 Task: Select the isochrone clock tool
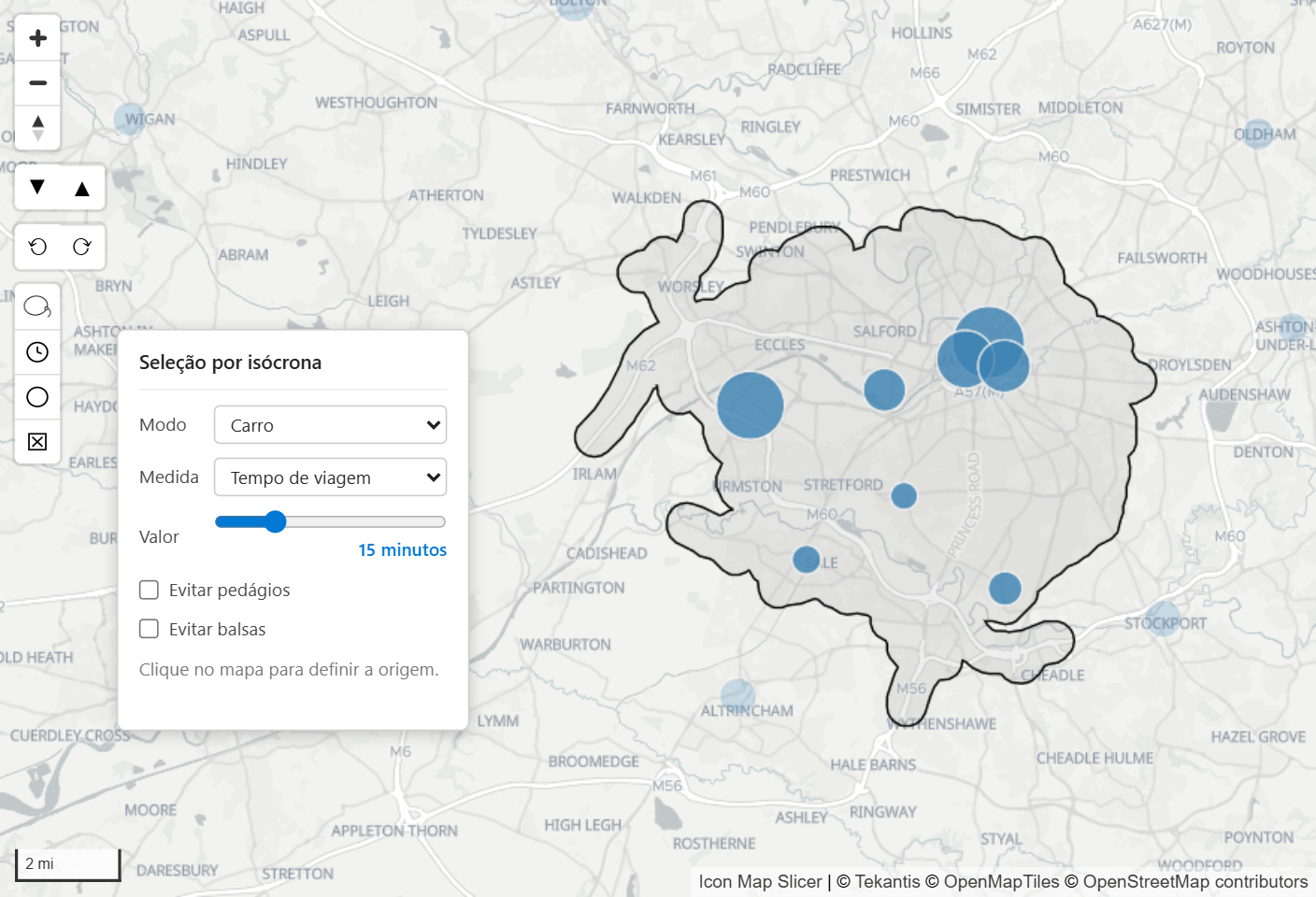tap(37, 352)
